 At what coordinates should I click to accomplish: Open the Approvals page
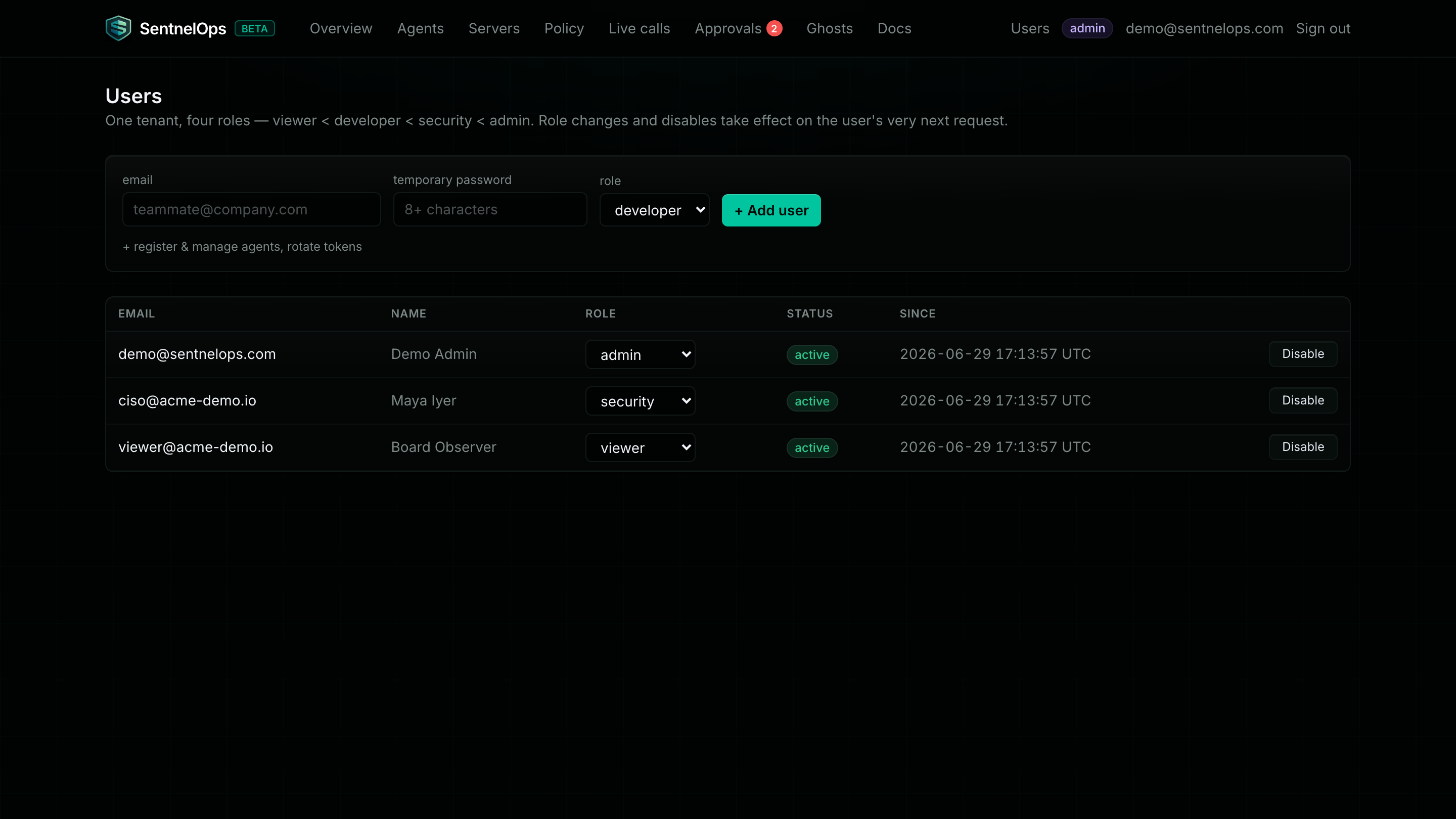728,28
